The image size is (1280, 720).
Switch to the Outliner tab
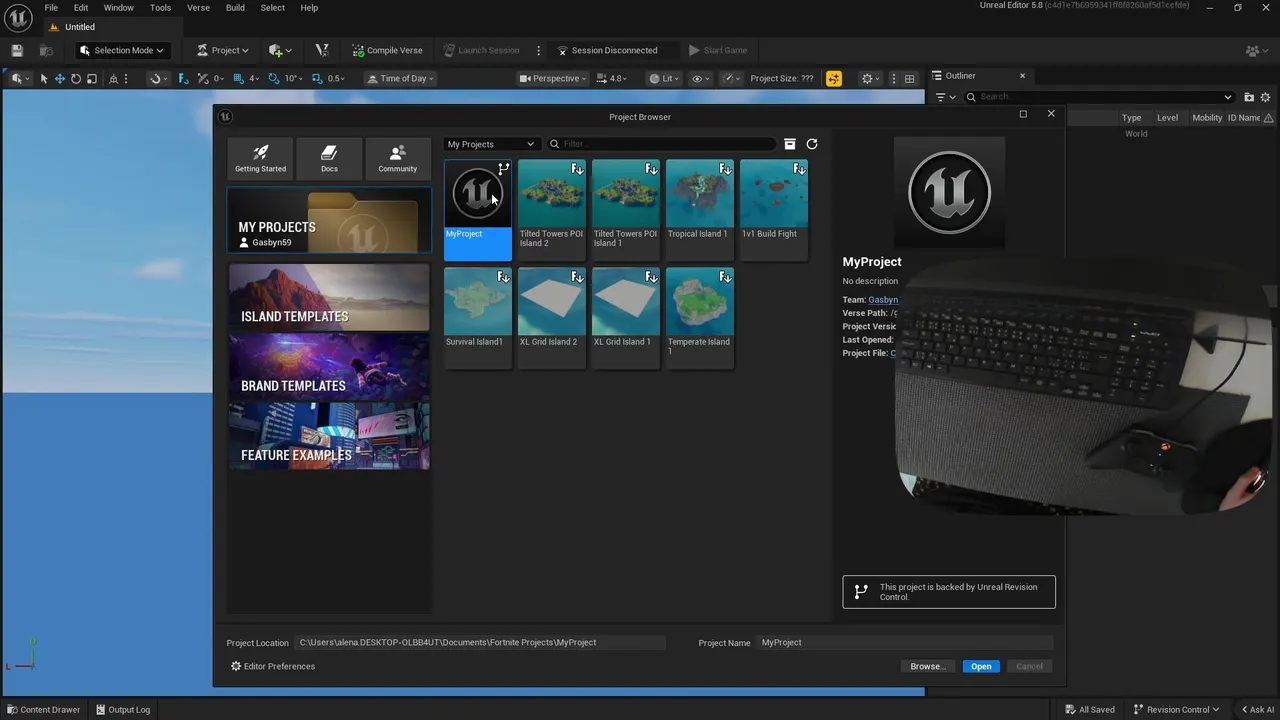[960, 76]
